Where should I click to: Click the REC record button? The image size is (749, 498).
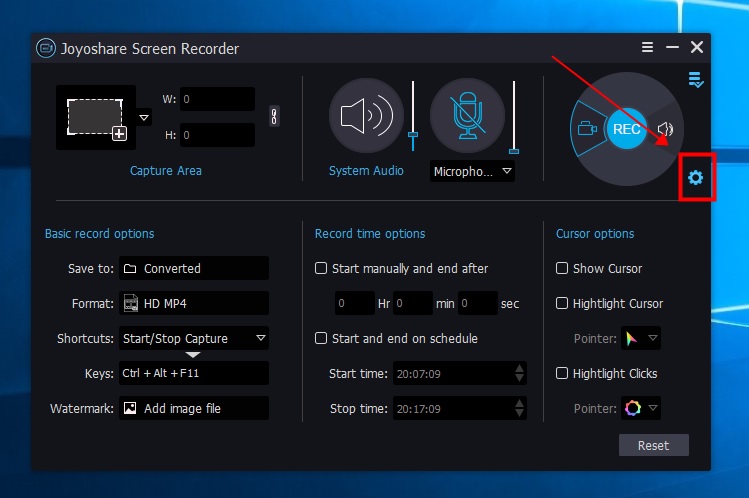pos(626,129)
